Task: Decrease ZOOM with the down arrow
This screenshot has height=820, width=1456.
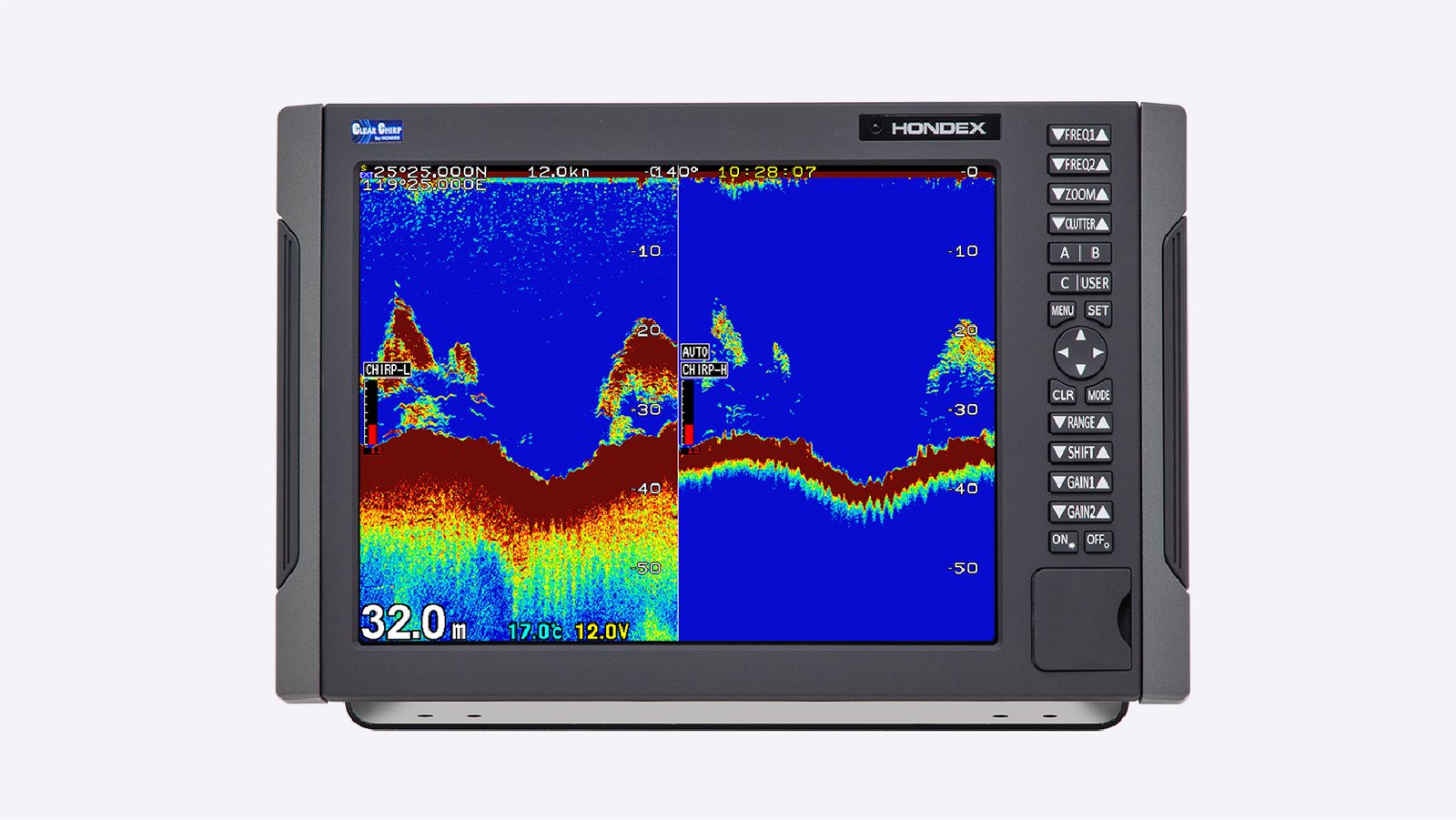Action: tap(1057, 194)
